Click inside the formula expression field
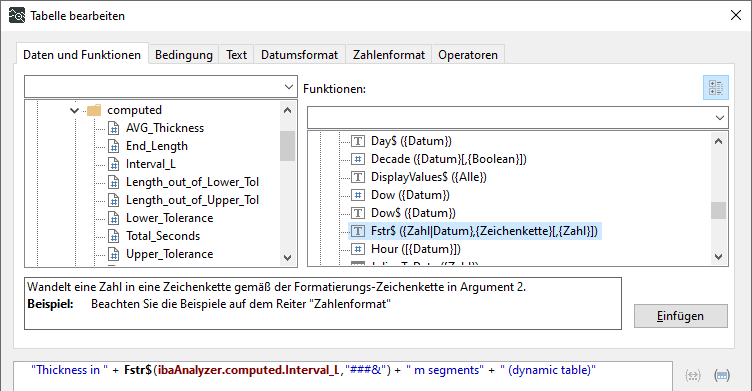The height and width of the screenshot is (391, 752). click(x=343, y=376)
